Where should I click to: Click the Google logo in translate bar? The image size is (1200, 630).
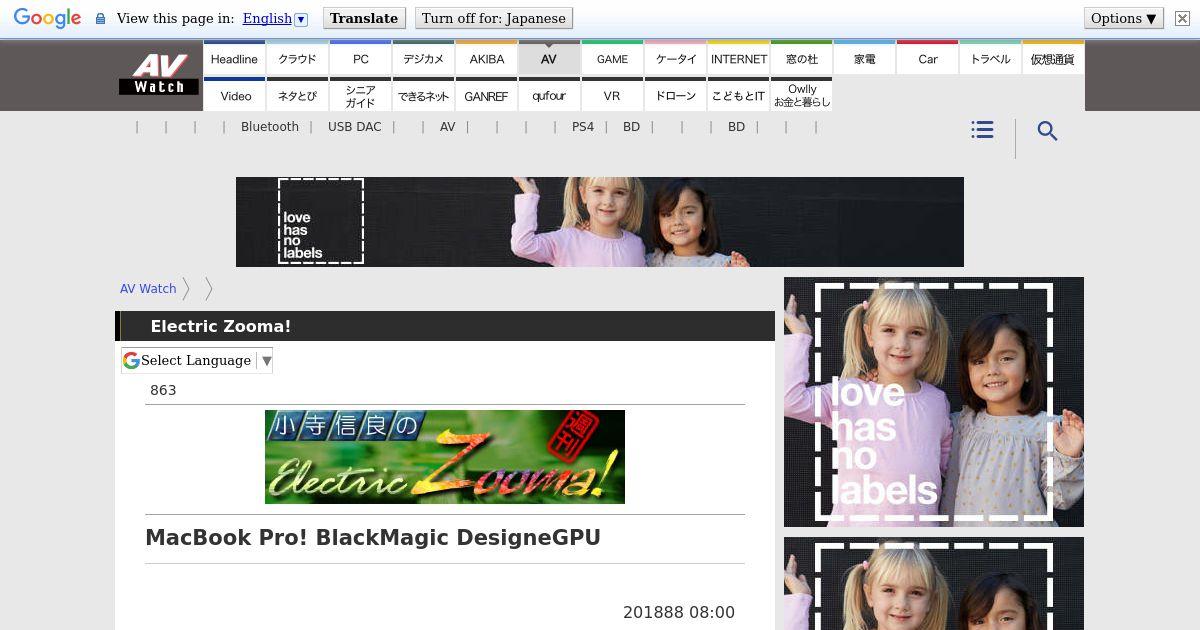[47, 19]
